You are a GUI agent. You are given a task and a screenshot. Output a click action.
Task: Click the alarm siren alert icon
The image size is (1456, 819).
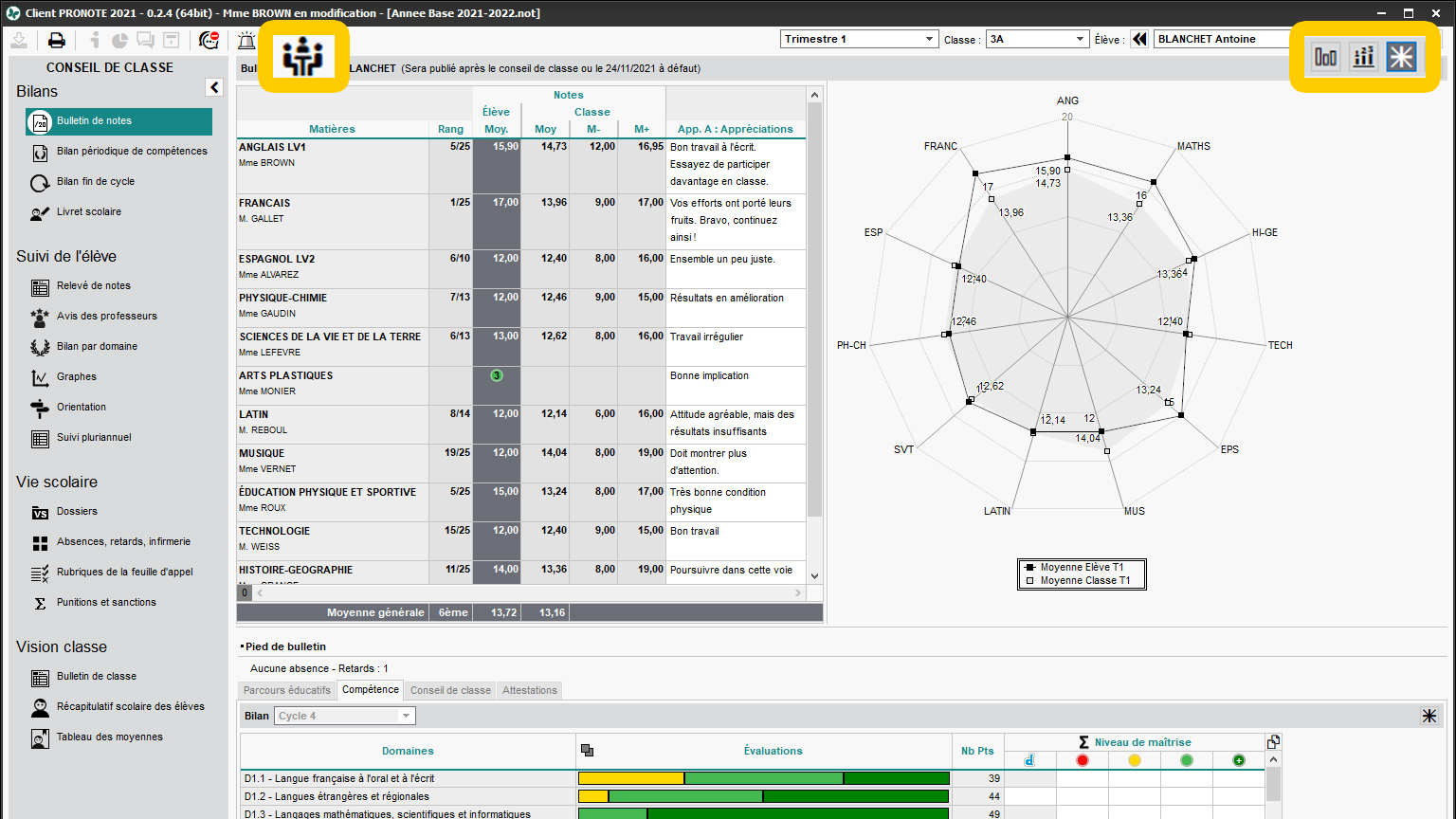(246, 40)
